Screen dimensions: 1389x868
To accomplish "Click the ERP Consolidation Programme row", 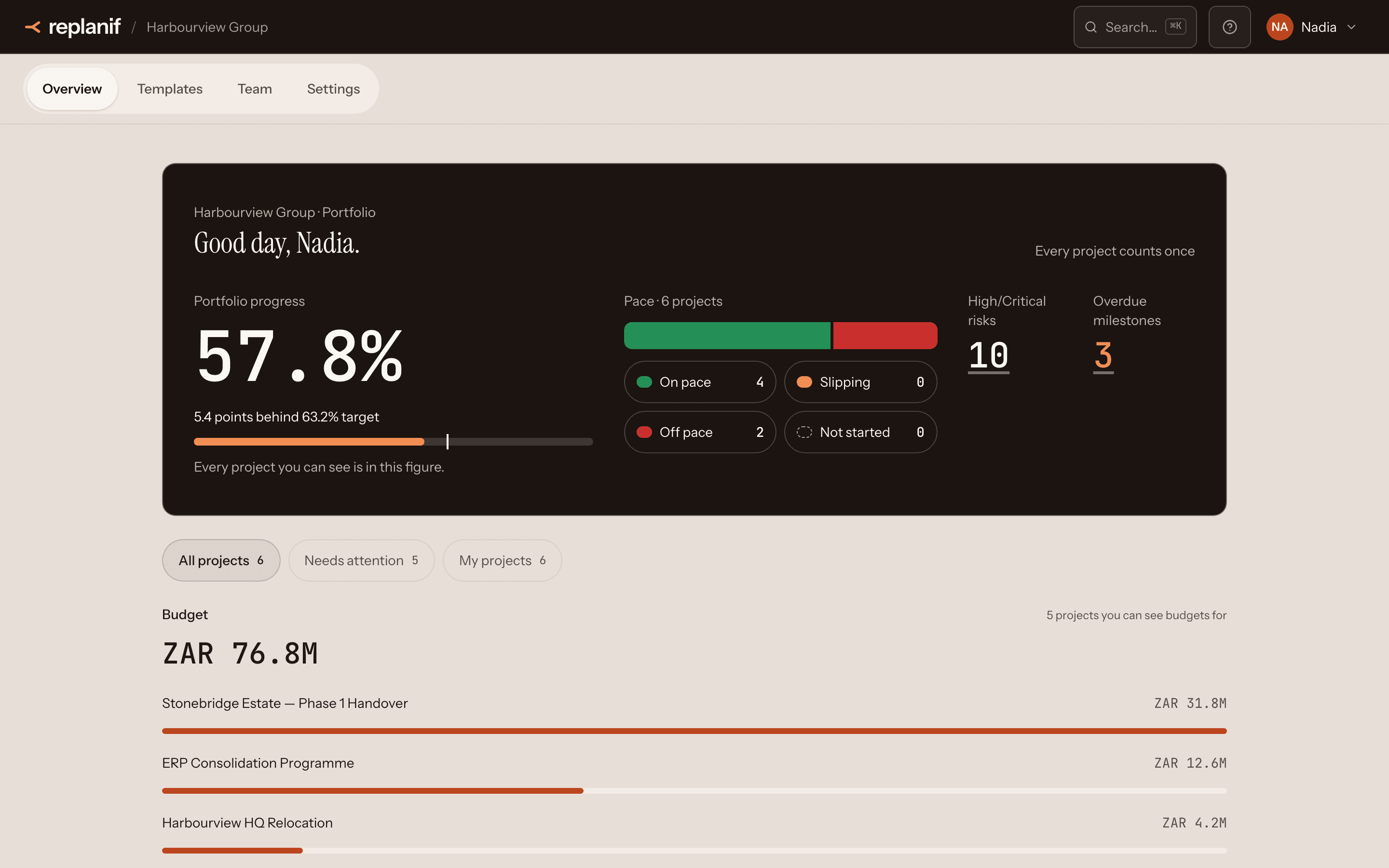I will tap(694, 773).
